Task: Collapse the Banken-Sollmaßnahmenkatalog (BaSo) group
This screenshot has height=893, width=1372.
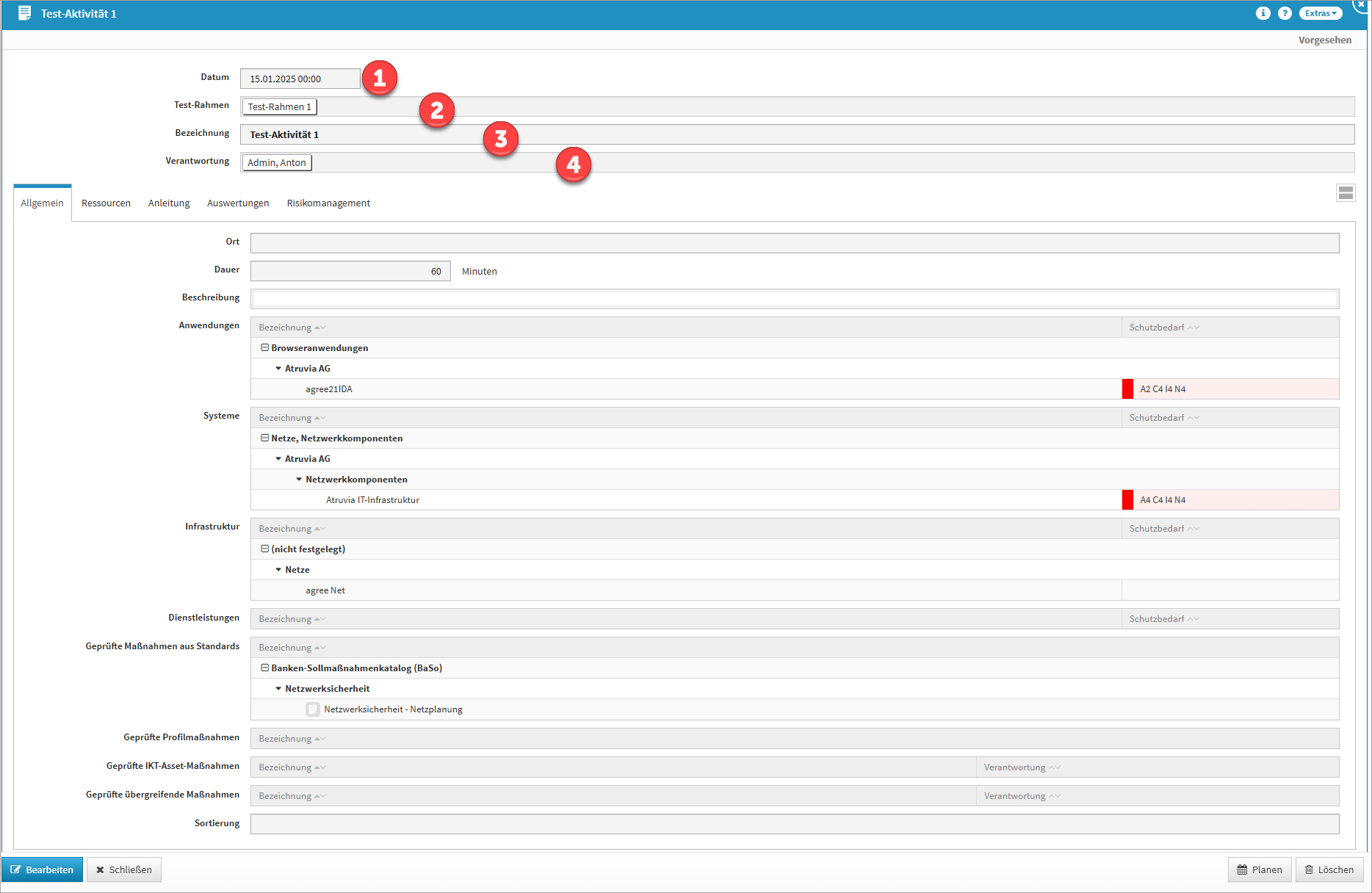Action: pos(264,668)
